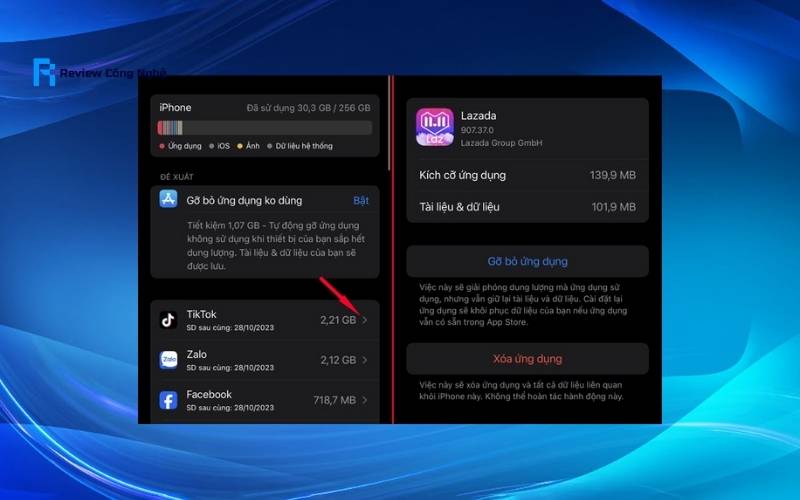Click the 2,12 GB size value
Image resolution: width=800 pixels, height=500 pixels.
point(338,360)
